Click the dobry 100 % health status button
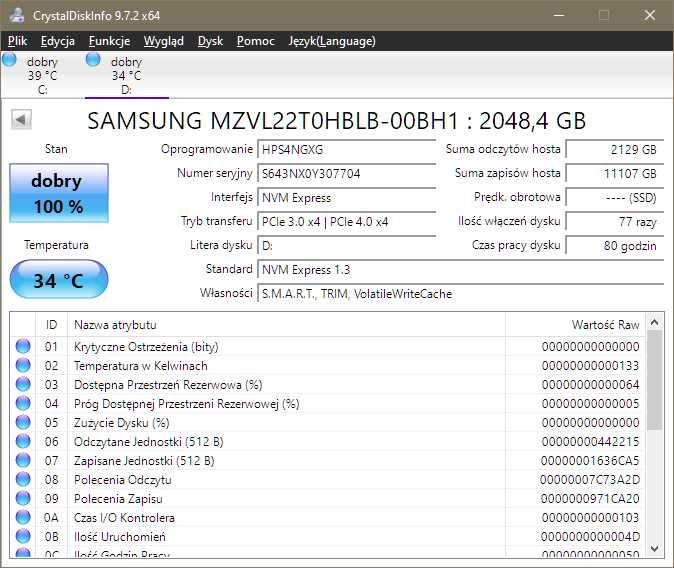 59,193
